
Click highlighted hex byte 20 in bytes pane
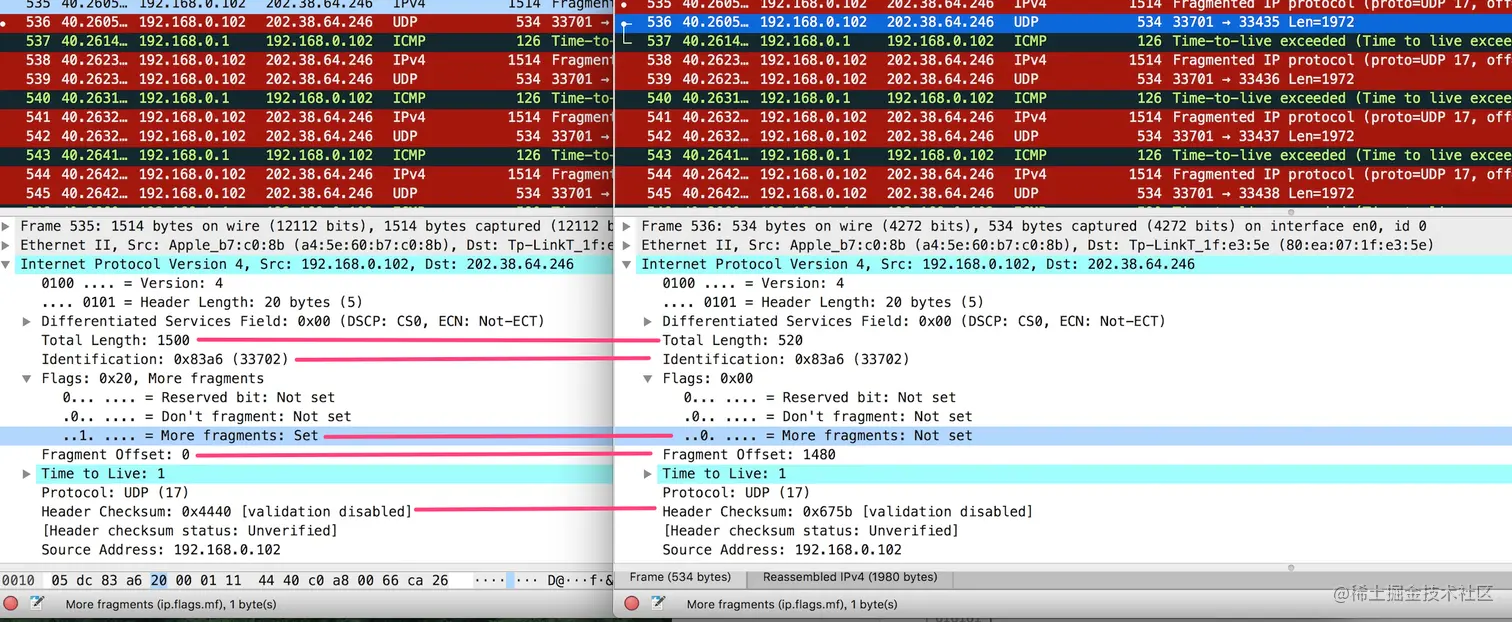click(x=159, y=580)
